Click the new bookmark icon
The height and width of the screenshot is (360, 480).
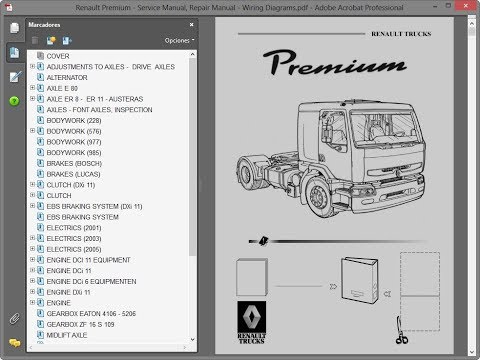point(51,41)
